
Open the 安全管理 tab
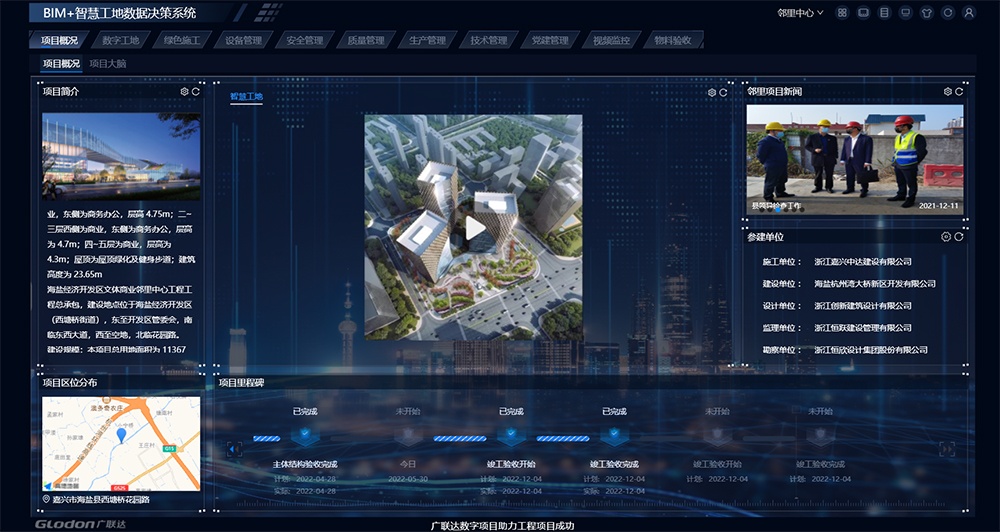304,41
